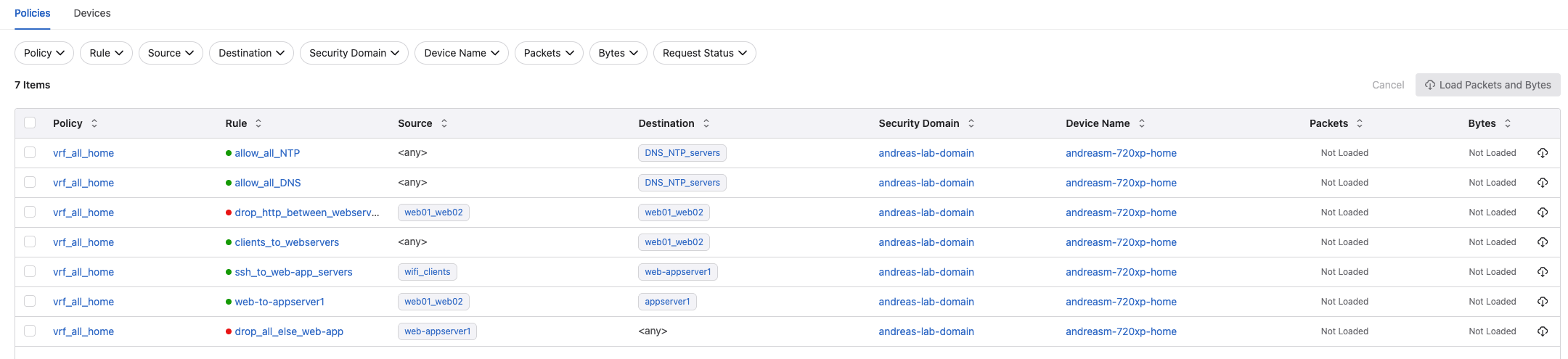Click load icon for drop_all_else_web-app row
This screenshot has height=359, width=1568.
click(1543, 331)
